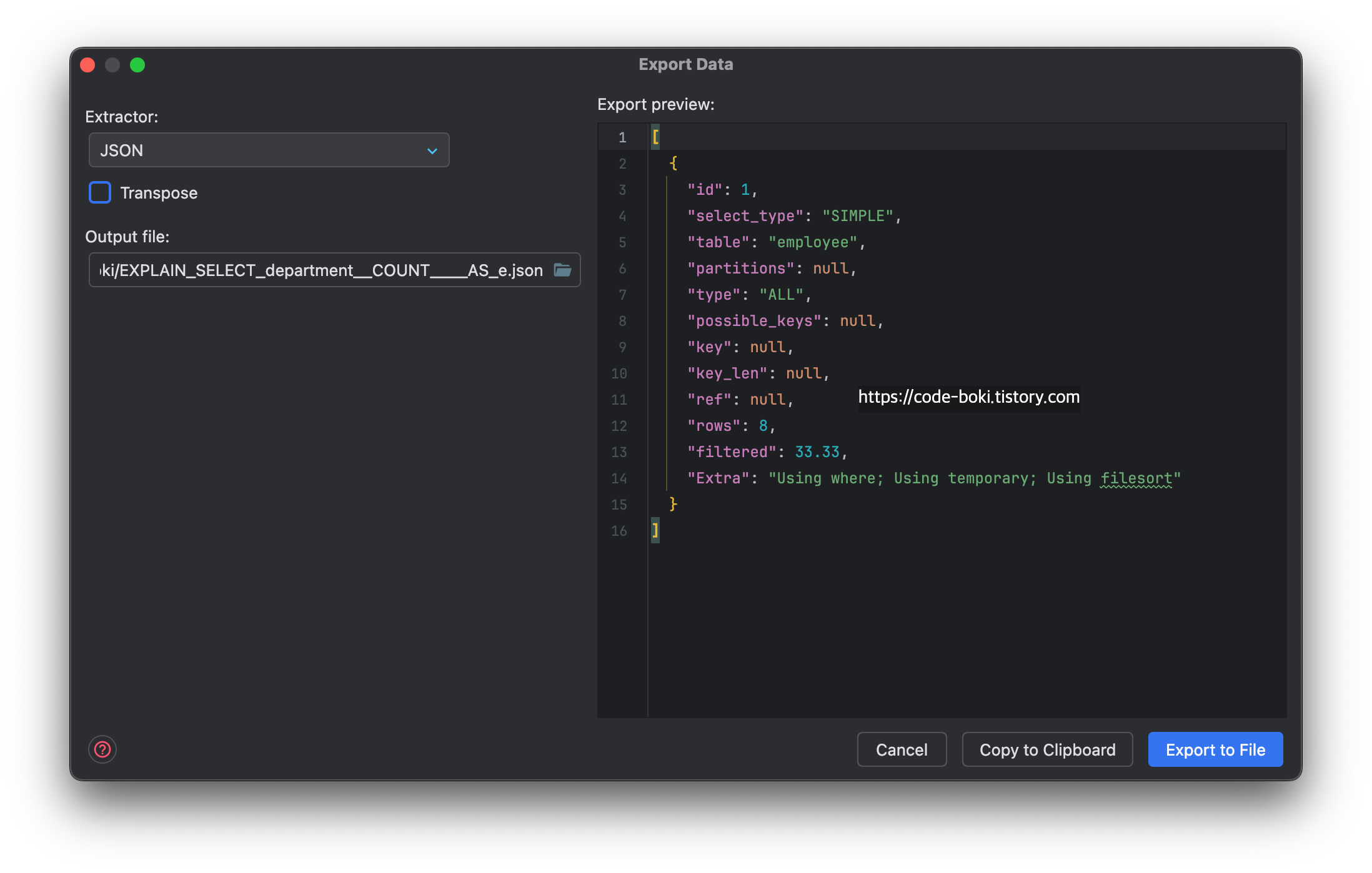Click the closing curly brace on line 15
This screenshot has width=1372, height=873.
tap(674, 504)
